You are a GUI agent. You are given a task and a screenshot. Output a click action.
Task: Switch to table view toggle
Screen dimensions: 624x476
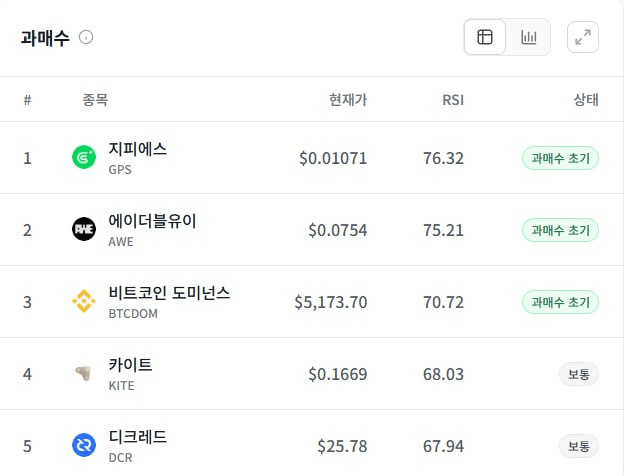[x=485, y=38]
